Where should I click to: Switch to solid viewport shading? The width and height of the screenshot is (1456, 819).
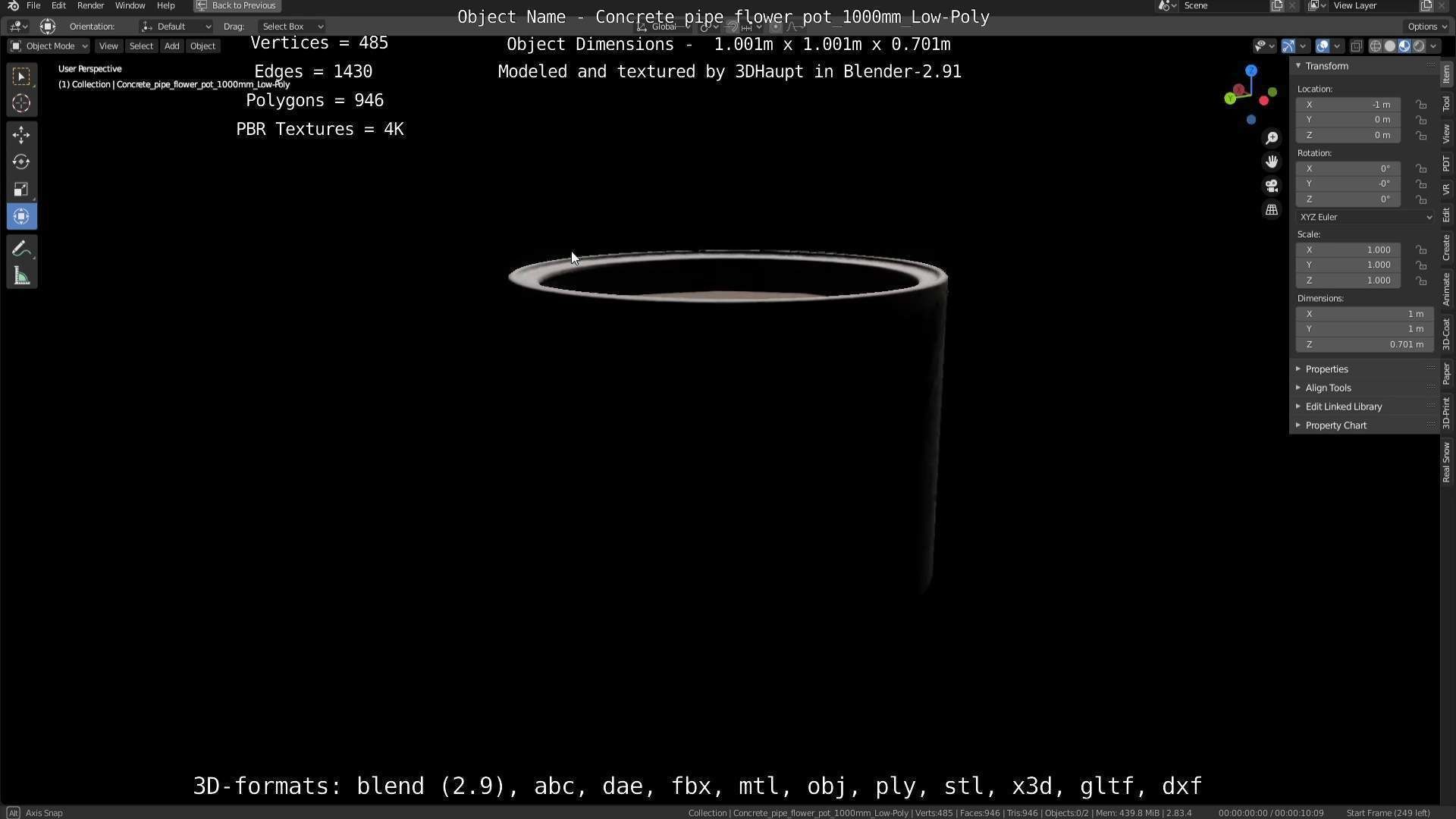(1389, 46)
